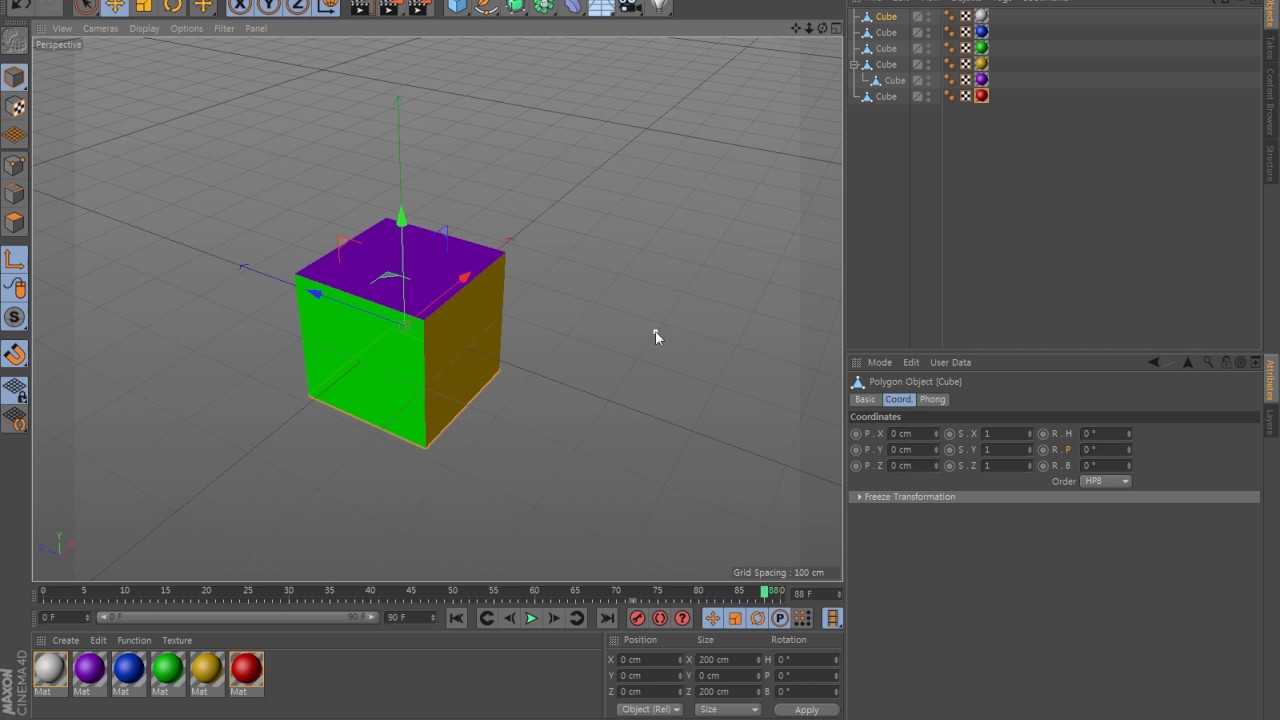
Task: Click the spinner on the 90 F end field
Action: pos(433,618)
